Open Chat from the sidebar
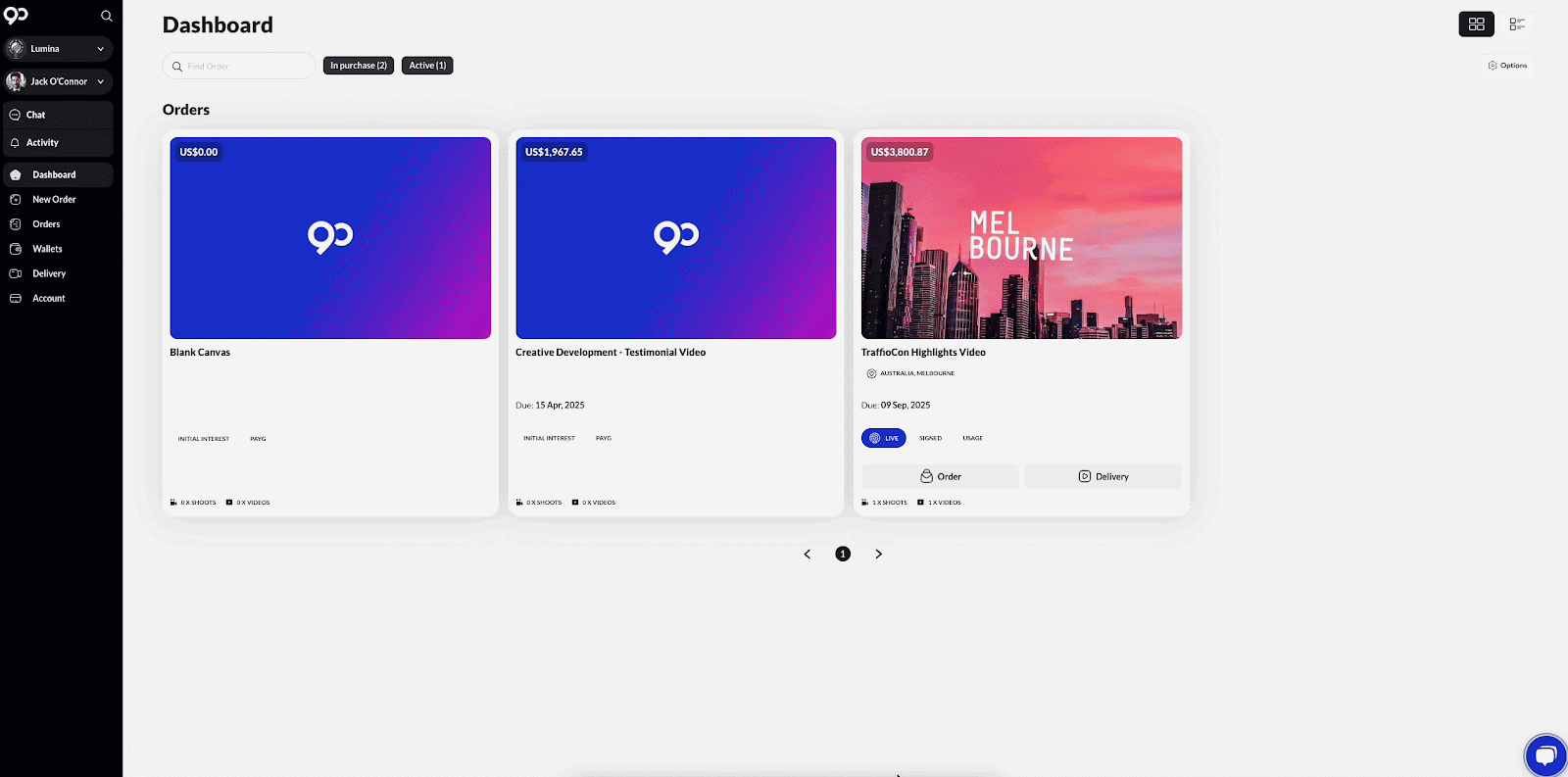Image resolution: width=1568 pixels, height=777 pixels. tap(36, 115)
